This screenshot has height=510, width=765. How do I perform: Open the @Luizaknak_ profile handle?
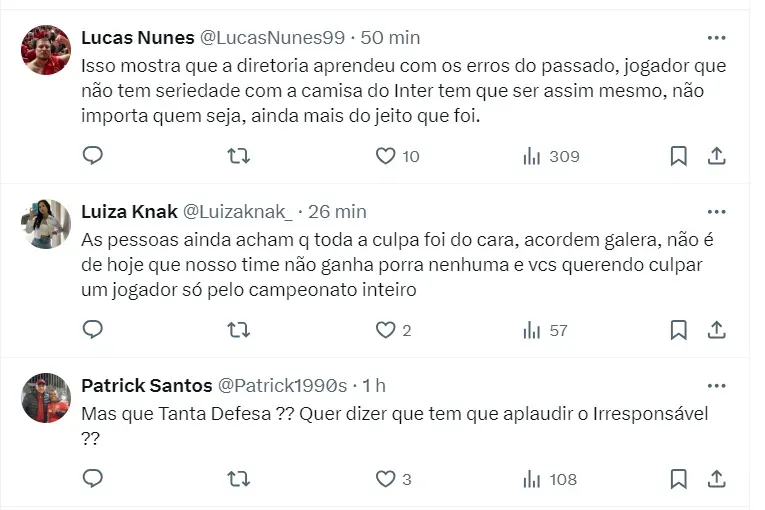(x=238, y=212)
